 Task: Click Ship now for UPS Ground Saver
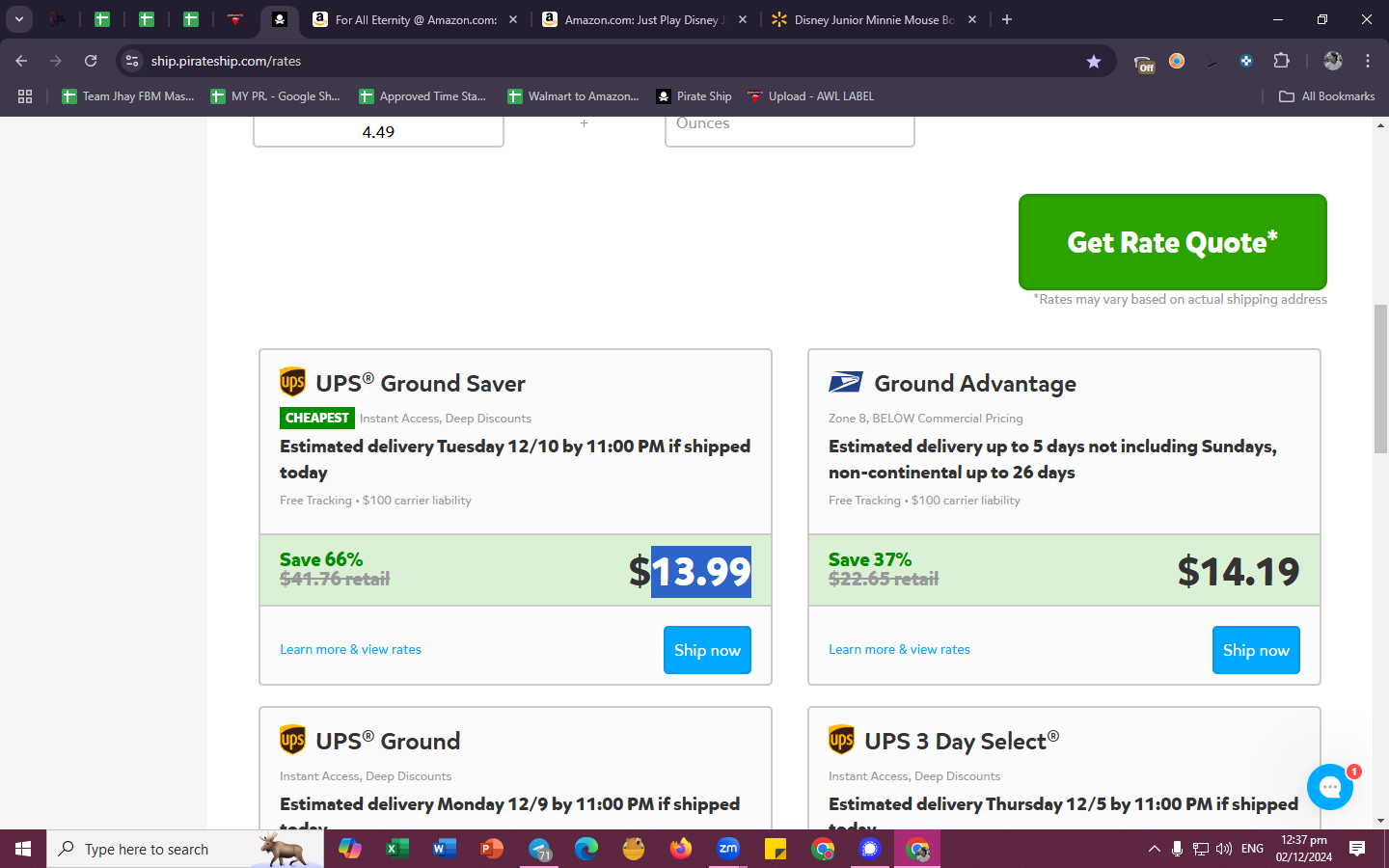click(707, 650)
